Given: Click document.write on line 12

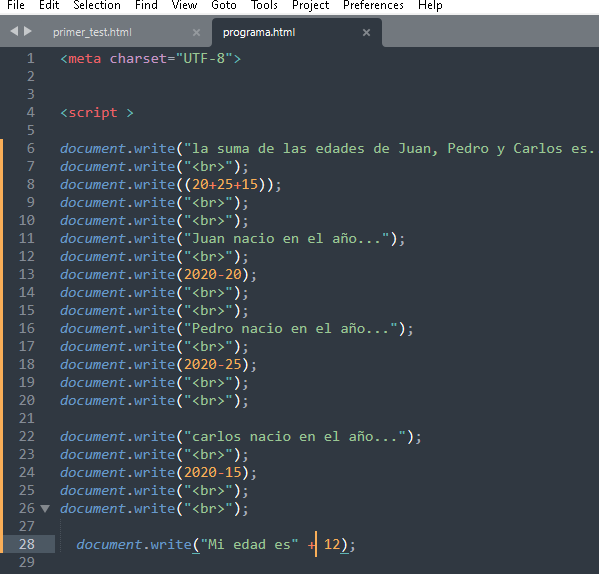Looking at the screenshot, I should [x=118, y=257].
